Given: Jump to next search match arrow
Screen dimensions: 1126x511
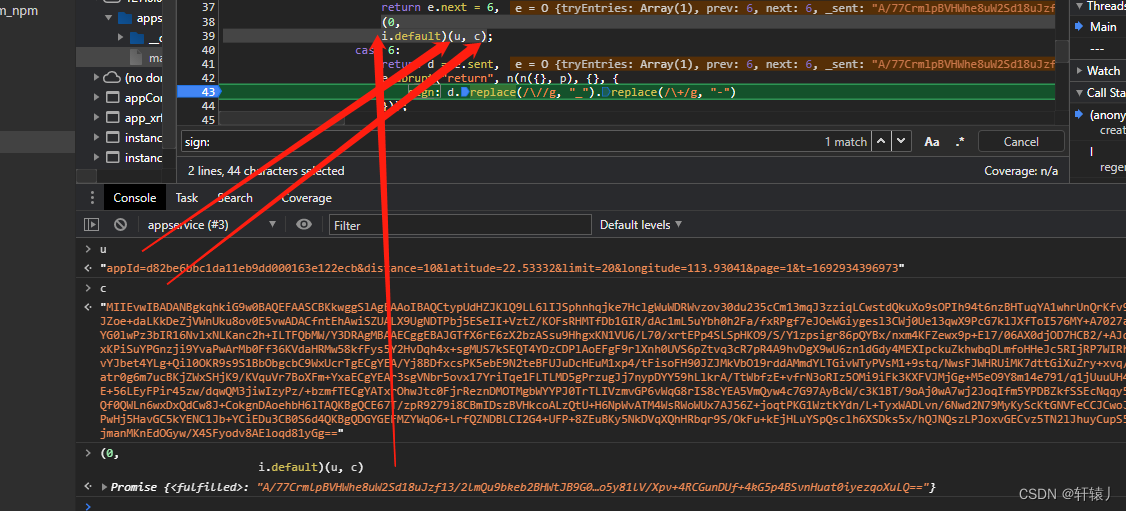Looking at the screenshot, I should pos(901,141).
